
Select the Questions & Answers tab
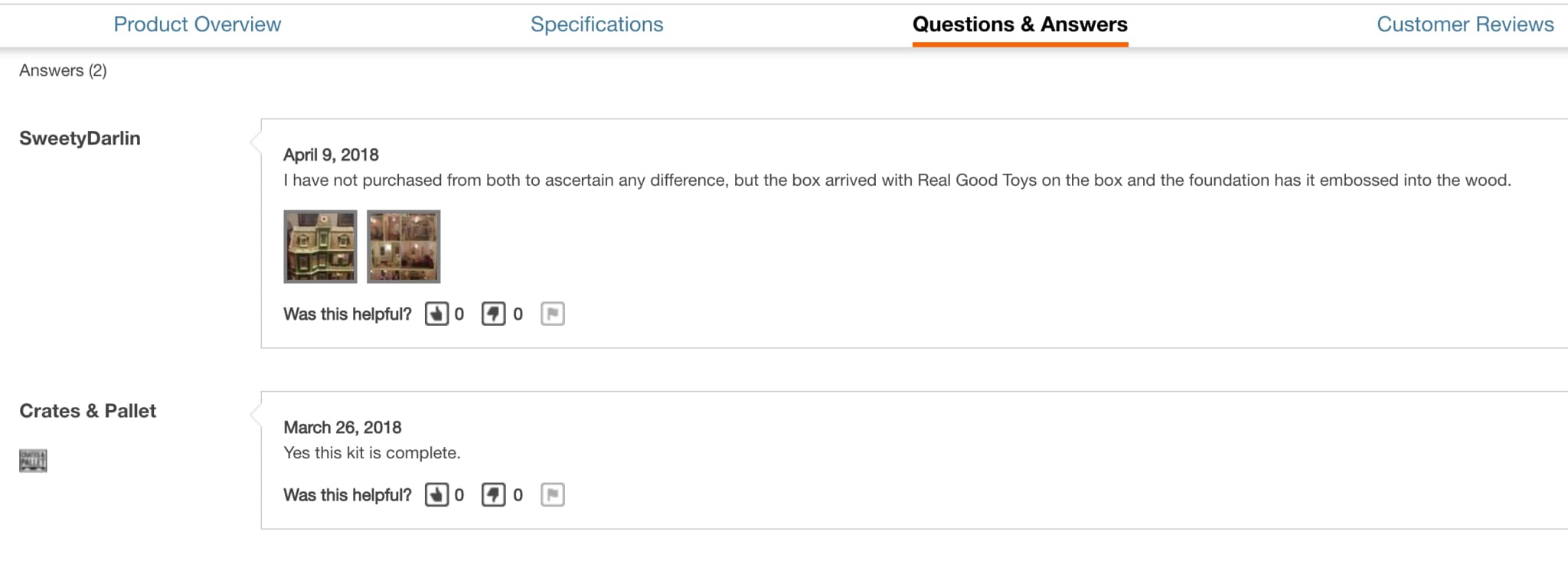[x=1020, y=24]
